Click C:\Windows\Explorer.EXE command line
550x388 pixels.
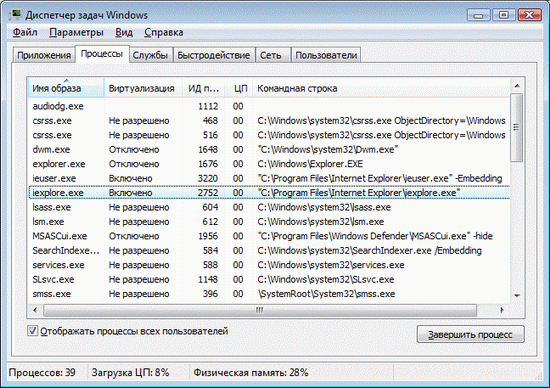point(310,164)
